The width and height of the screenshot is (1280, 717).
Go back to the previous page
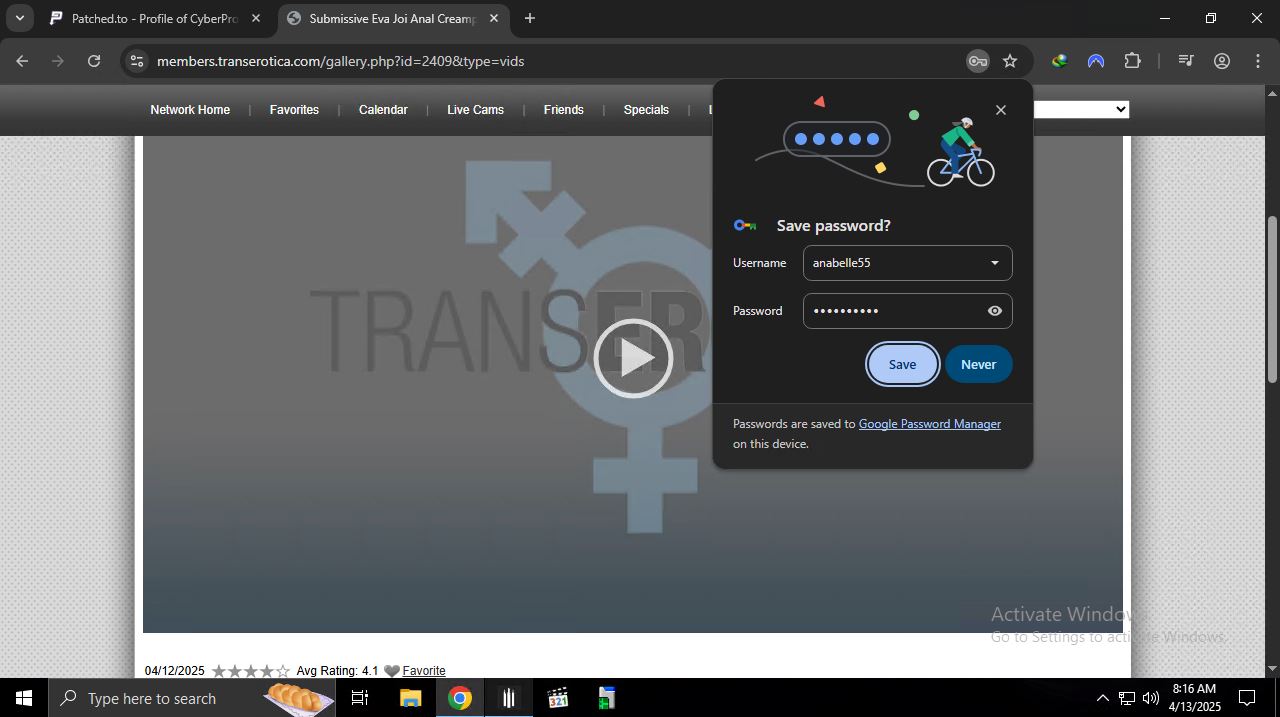point(22,61)
